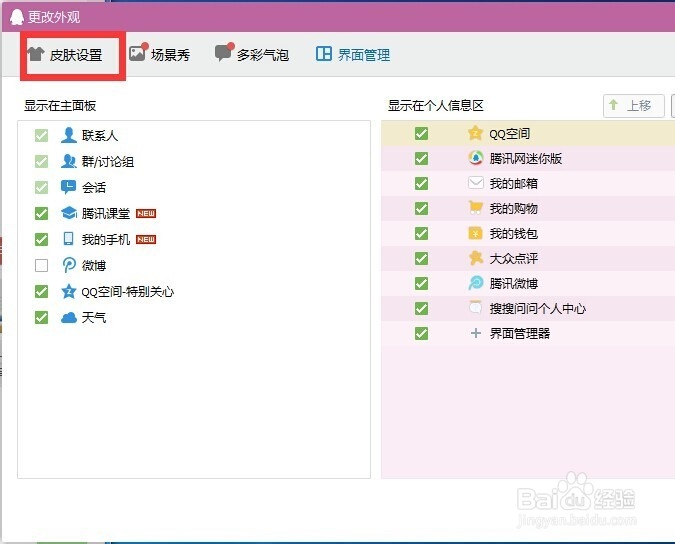This screenshot has width=675, height=544.
Task: Uncheck the 大众点评 checkbox
Action: point(421,258)
